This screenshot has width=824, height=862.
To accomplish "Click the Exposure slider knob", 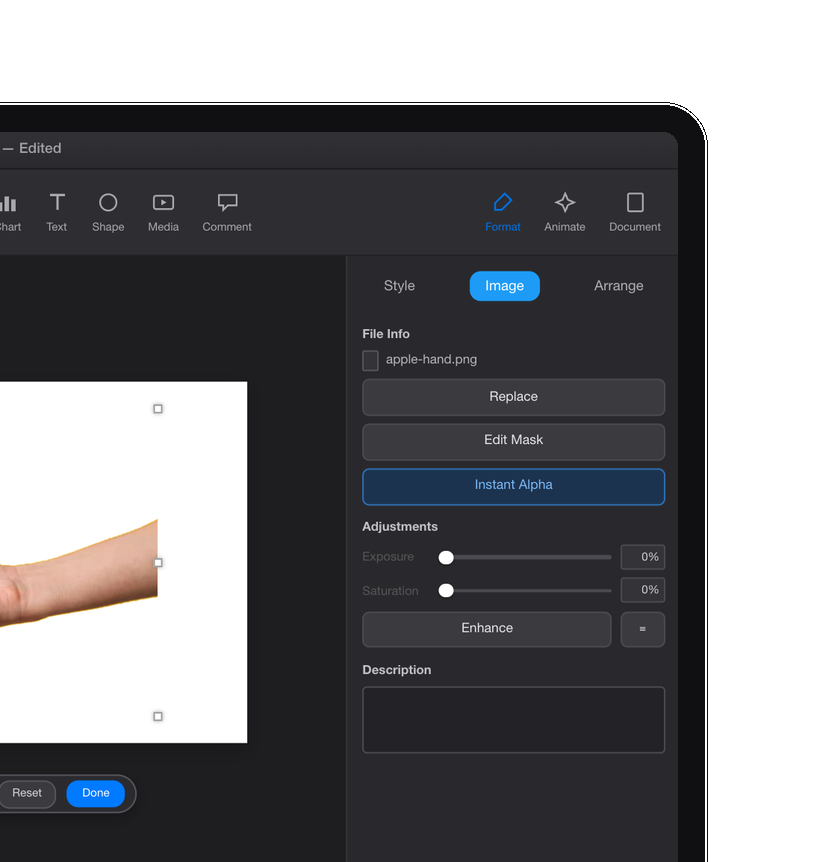I will (446, 557).
